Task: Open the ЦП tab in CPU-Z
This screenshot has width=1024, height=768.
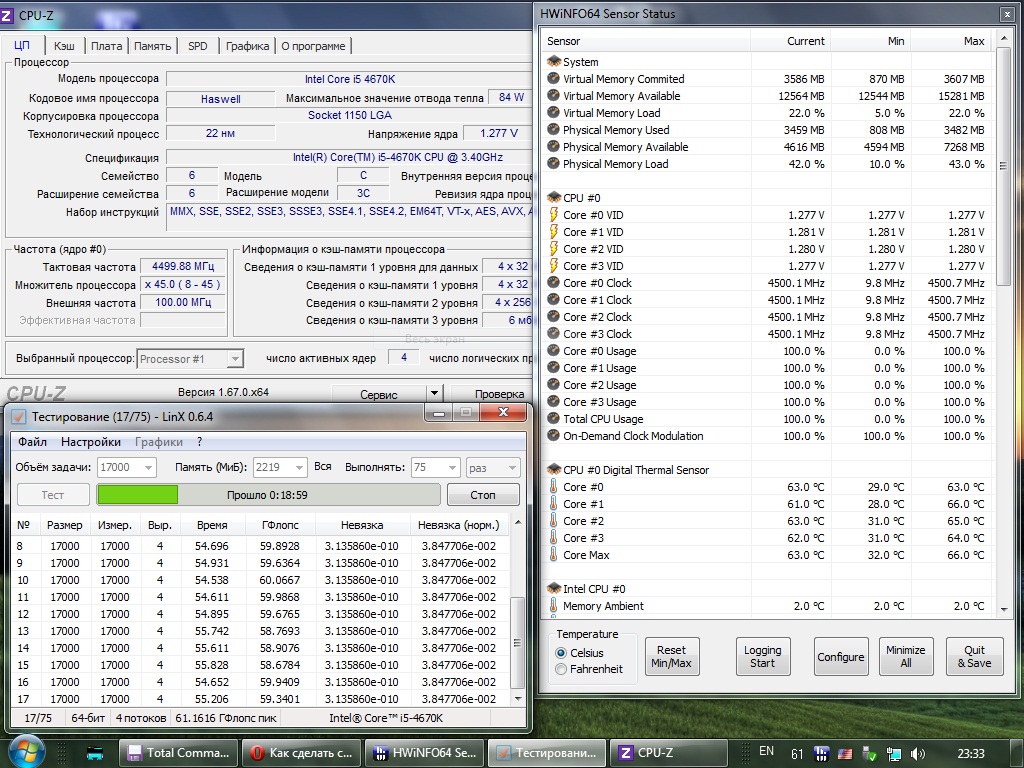Action: (22, 46)
